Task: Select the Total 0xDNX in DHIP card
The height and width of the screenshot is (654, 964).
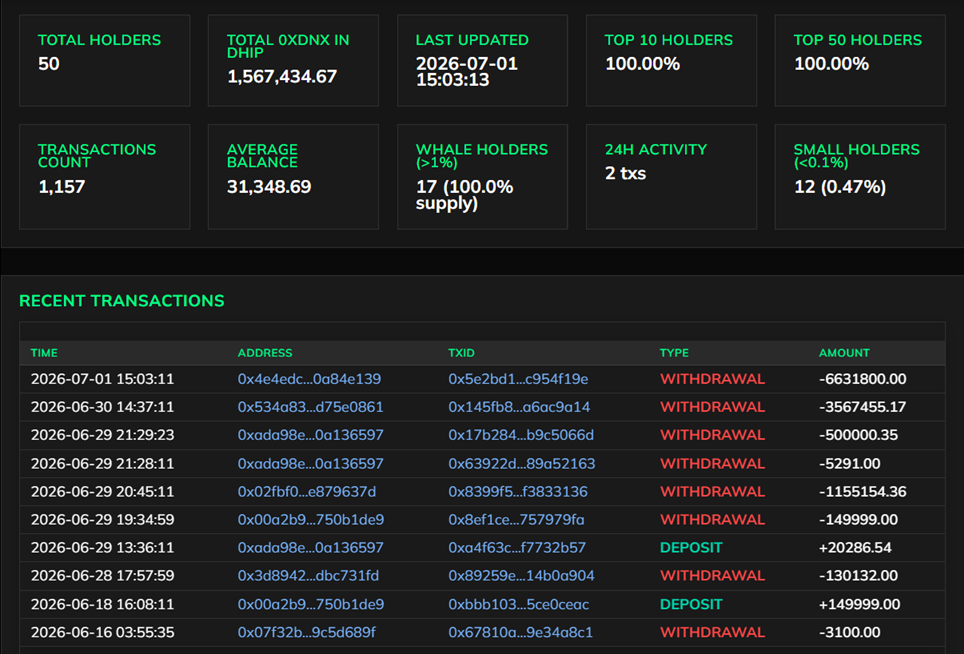Action: (x=293, y=61)
